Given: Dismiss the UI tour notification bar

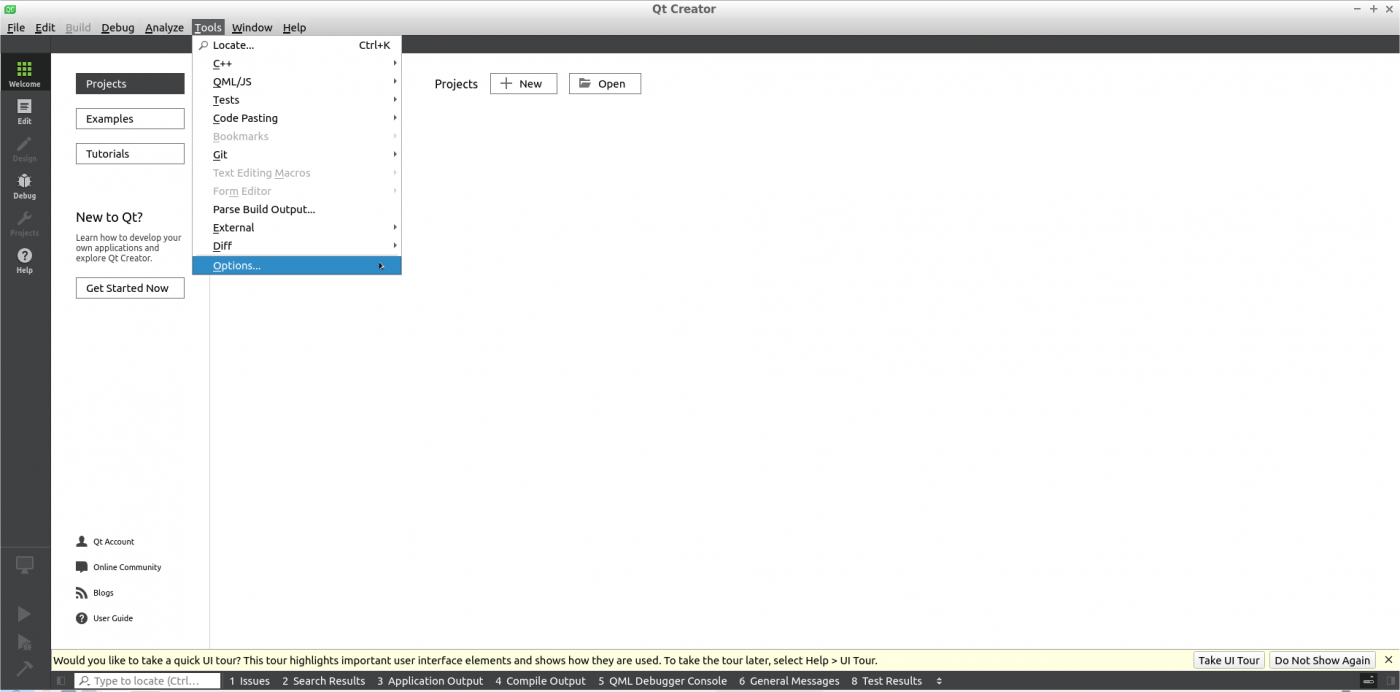Looking at the screenshot, I should 1388,660.
